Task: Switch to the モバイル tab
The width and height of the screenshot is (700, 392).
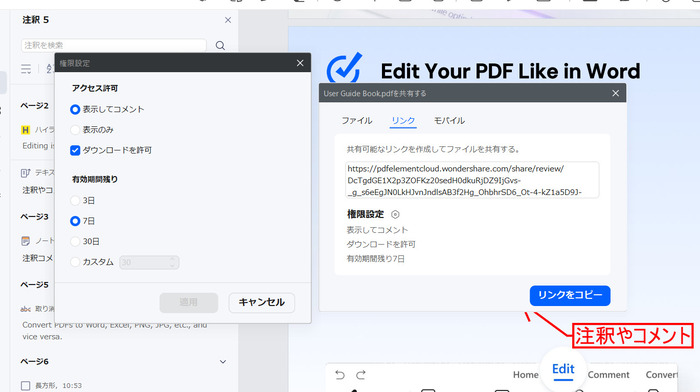Action: point(450,121)
